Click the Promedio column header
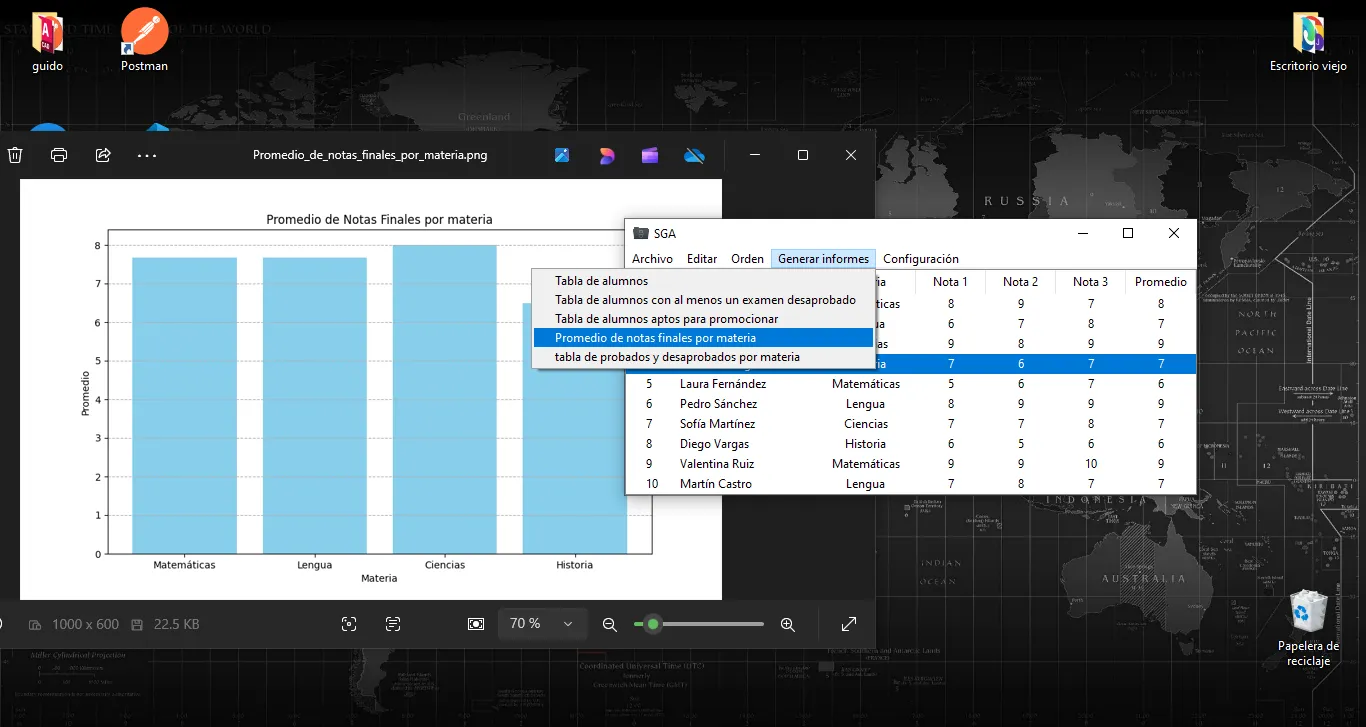Image resolution: width=1366 pixels, height=727 pixels. click(1160, 282)
